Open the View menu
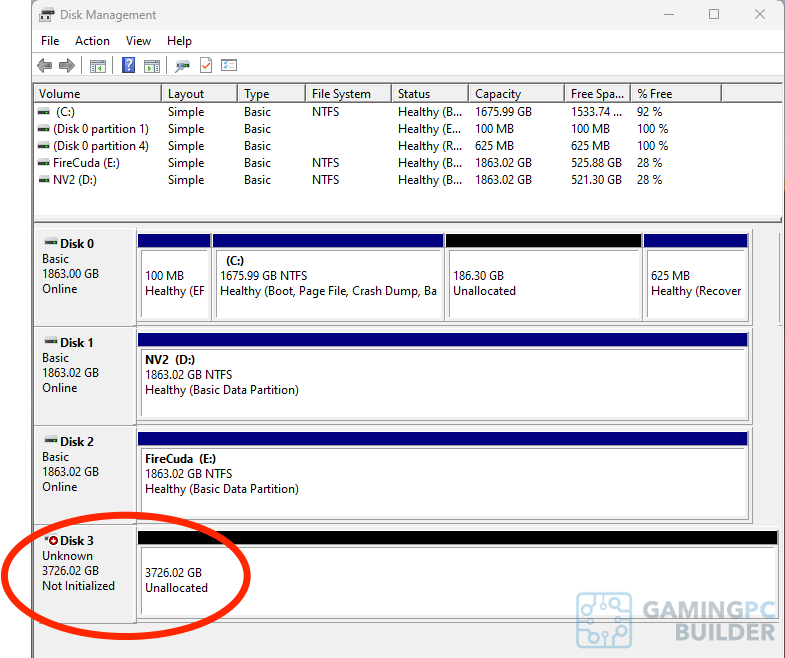Screen dimensions: 785x658 point(138,41)
